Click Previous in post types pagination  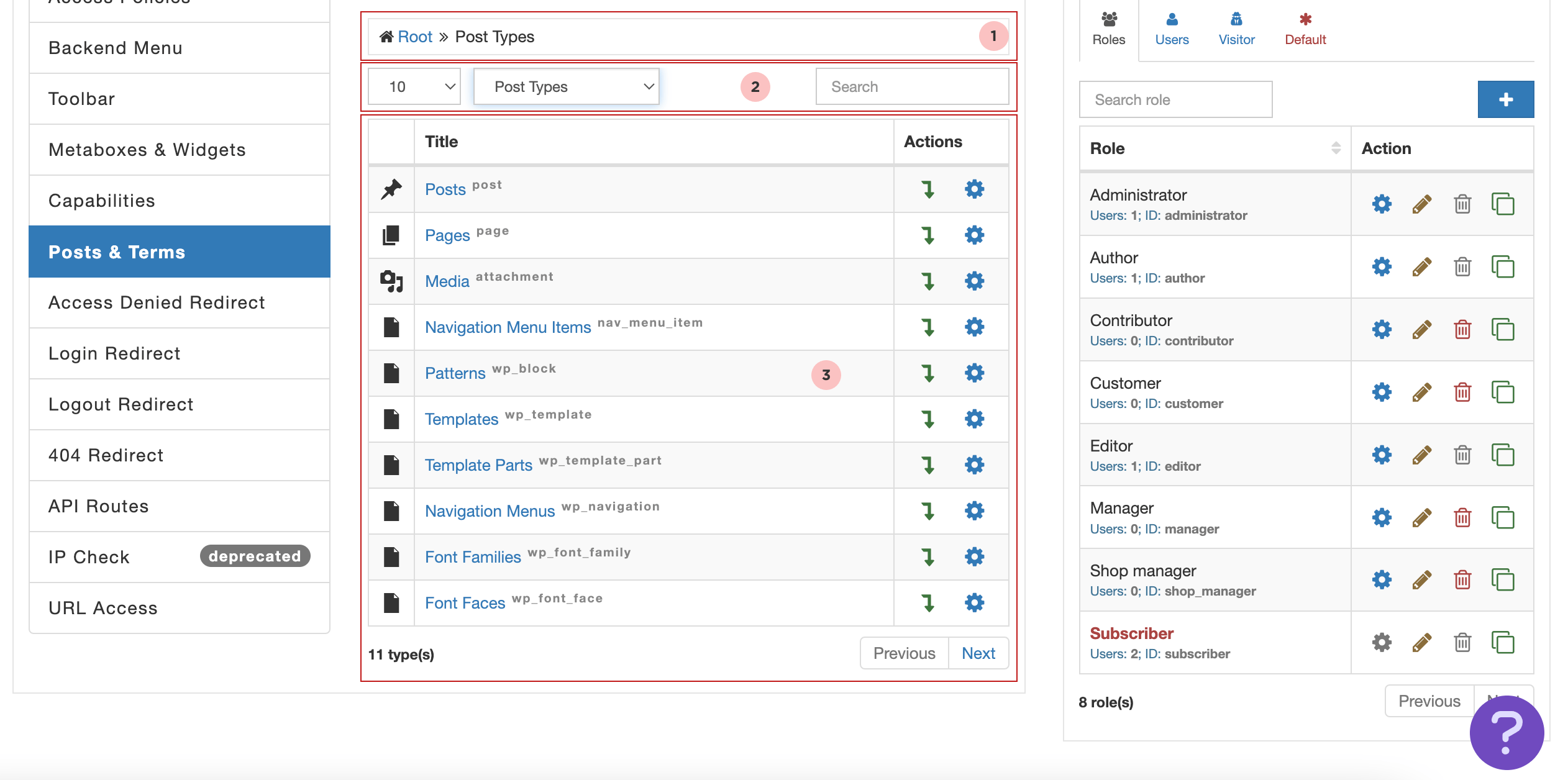pos(904,653)
